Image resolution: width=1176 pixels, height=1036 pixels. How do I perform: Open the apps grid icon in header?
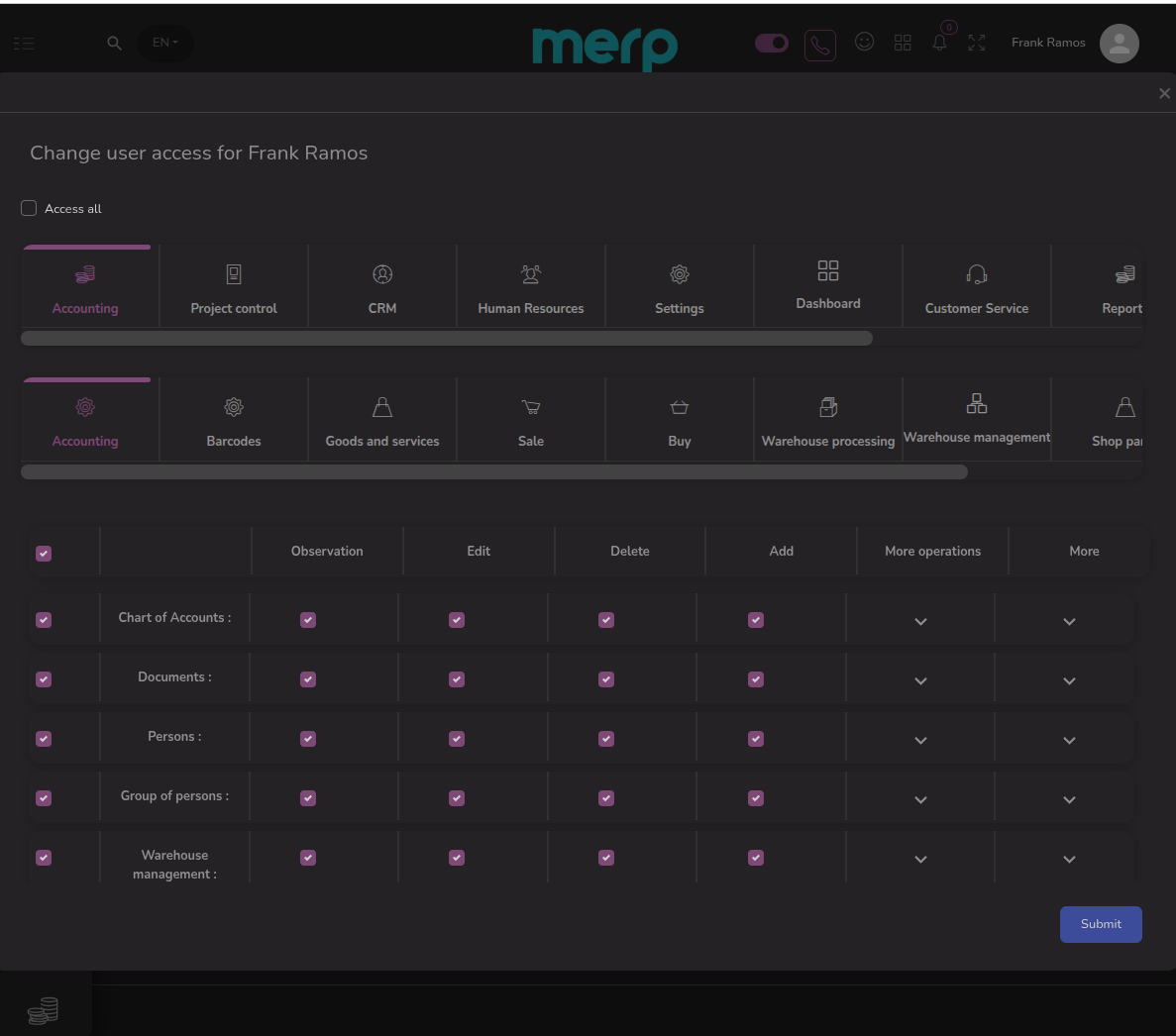(903, 43)
